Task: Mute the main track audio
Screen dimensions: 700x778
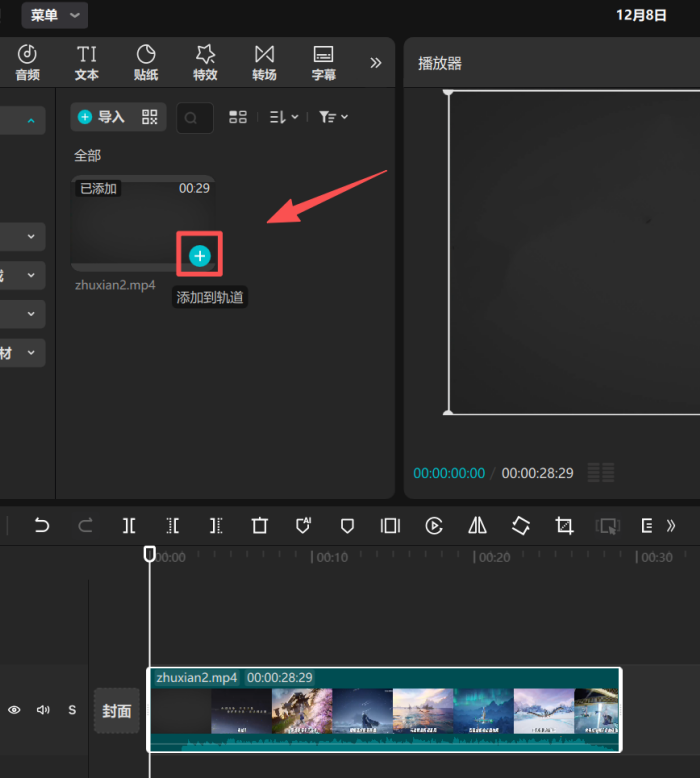Action: point(43,710)
